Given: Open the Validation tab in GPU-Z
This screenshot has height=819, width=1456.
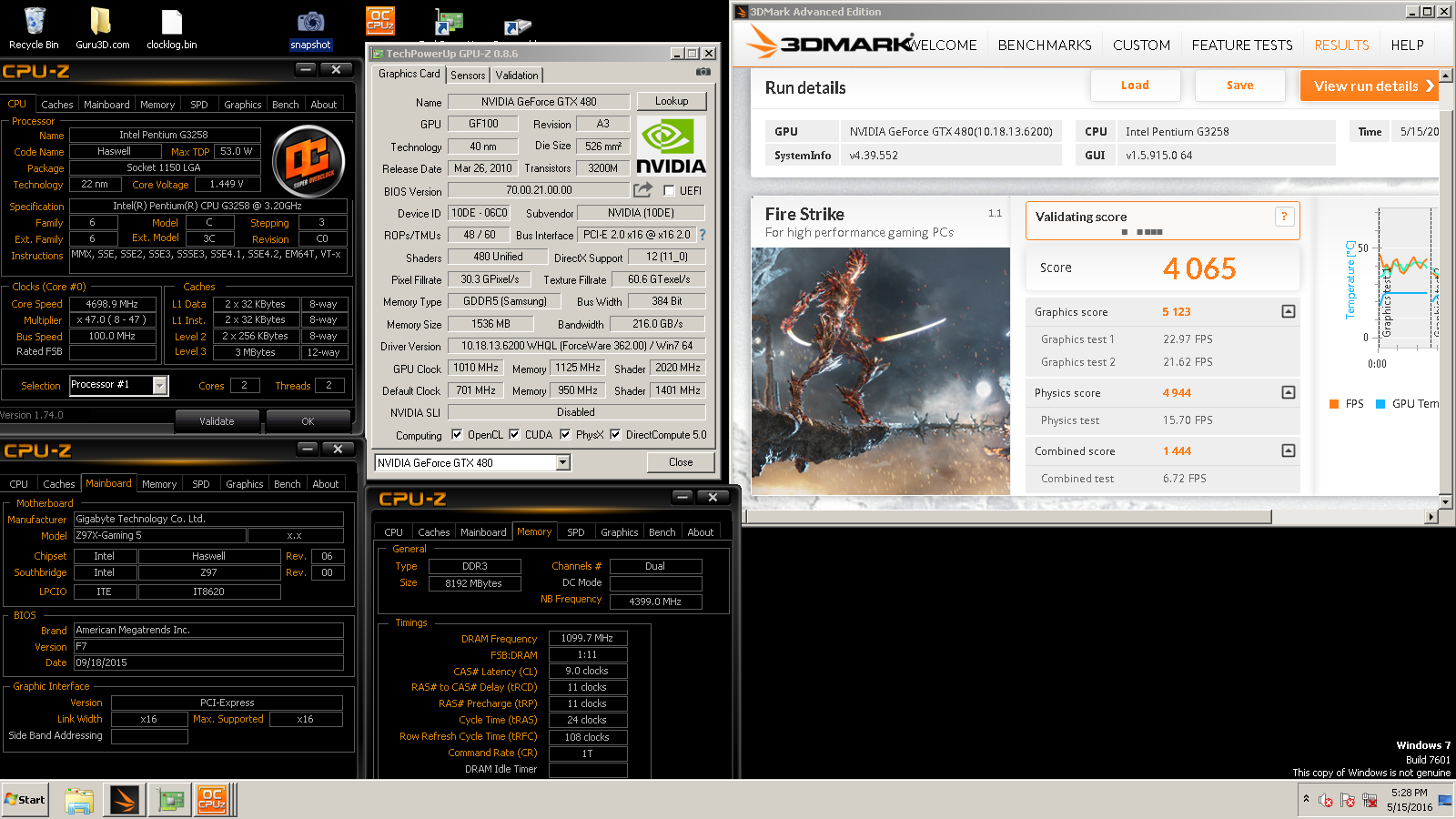Looking at the screenshot, I should (517, 76).
